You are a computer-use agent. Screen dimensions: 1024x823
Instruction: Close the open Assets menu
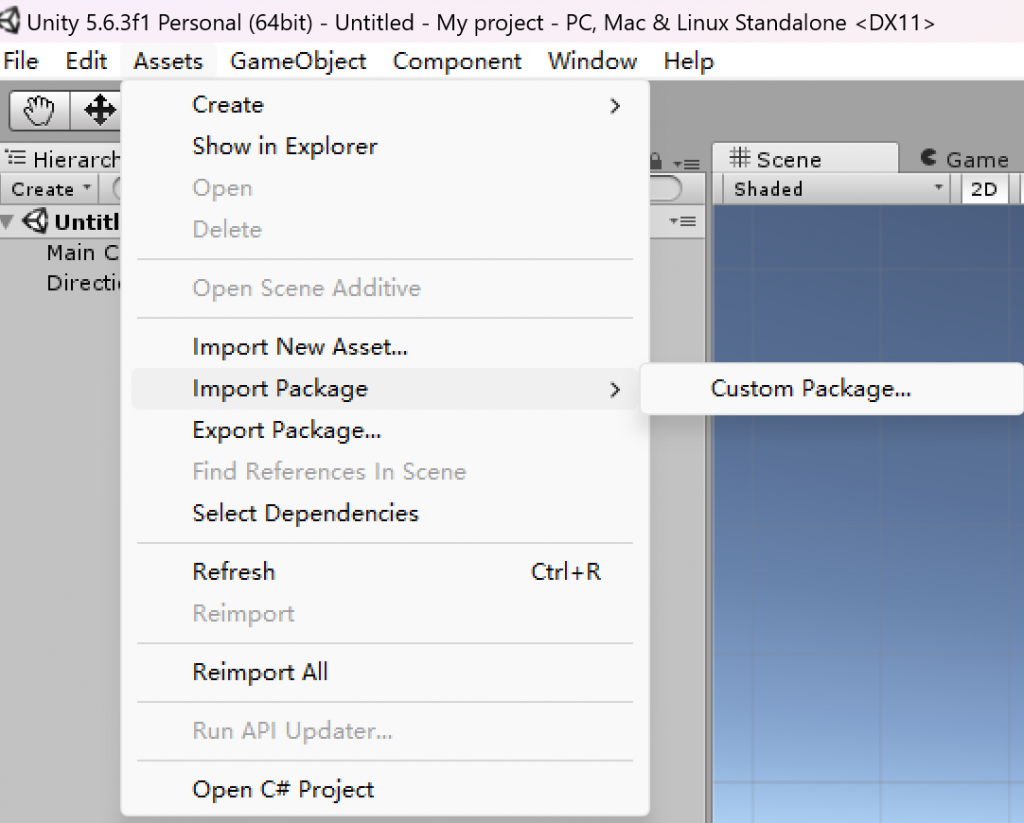(x=168, y=61)
